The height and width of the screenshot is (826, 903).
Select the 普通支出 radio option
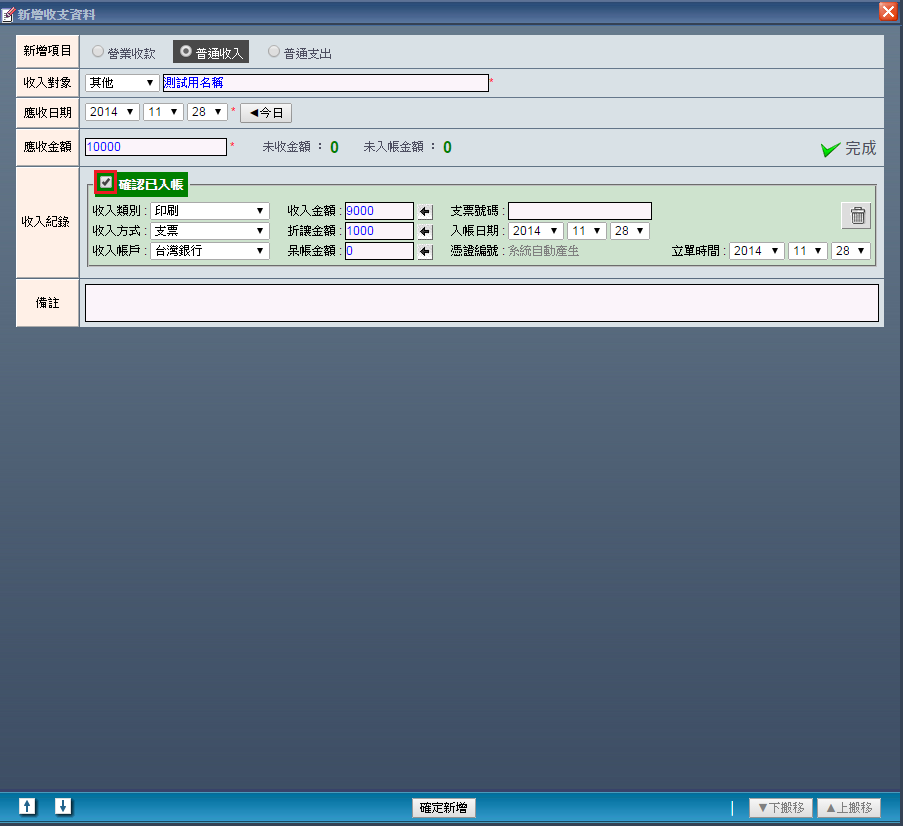(x=274, y=51)
